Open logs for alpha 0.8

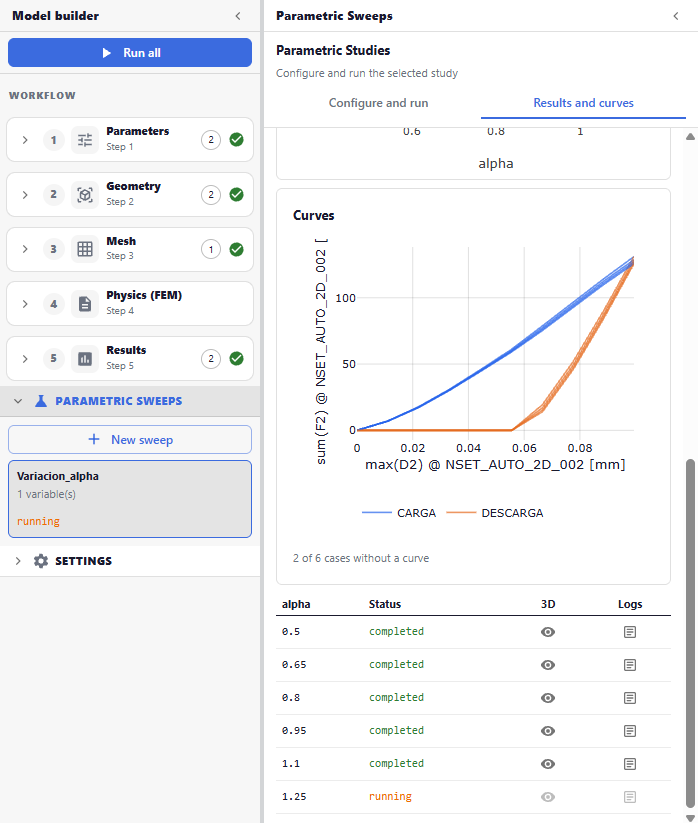click(630, 698)
